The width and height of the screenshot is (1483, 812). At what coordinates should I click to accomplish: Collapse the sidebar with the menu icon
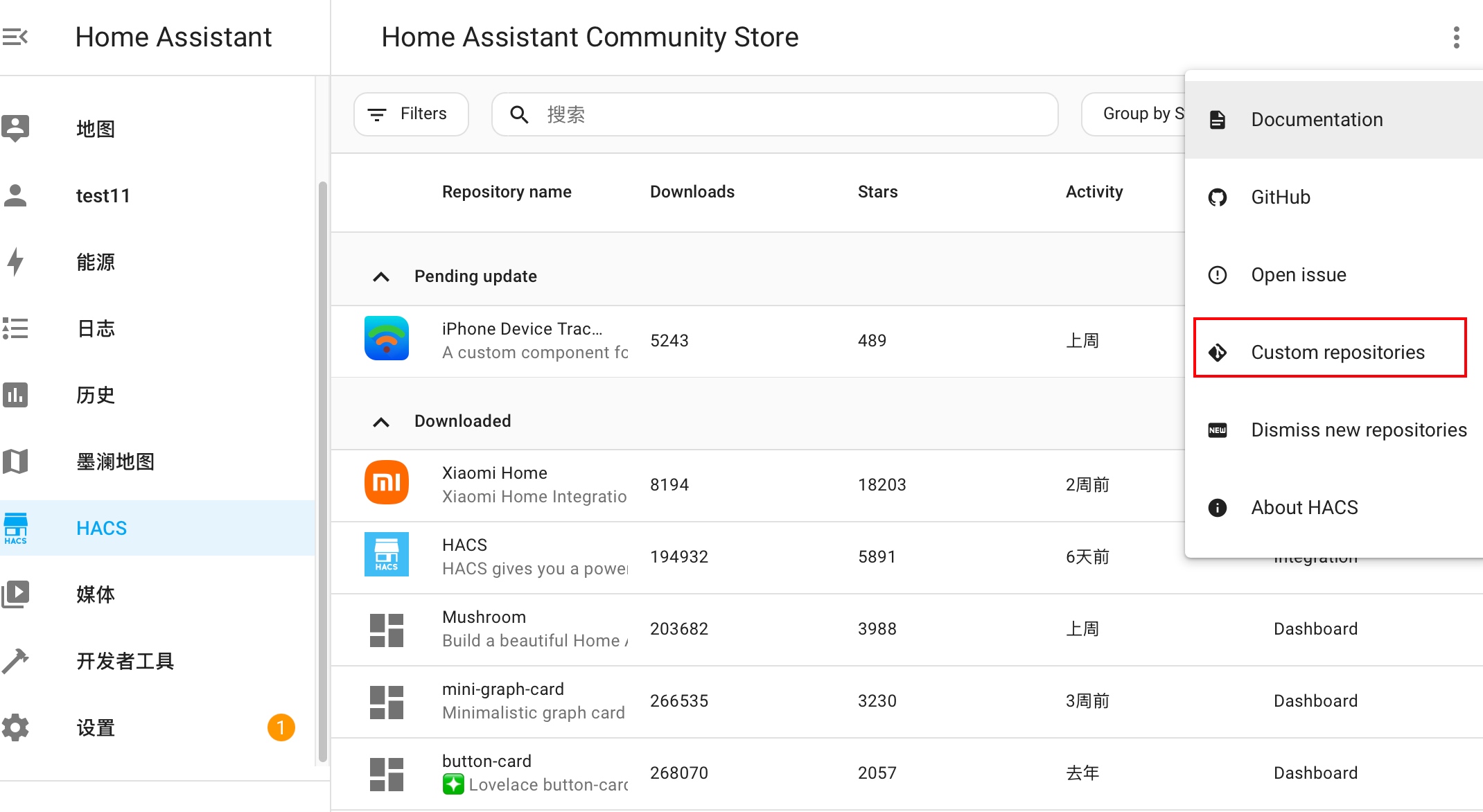tap(15, 37)
